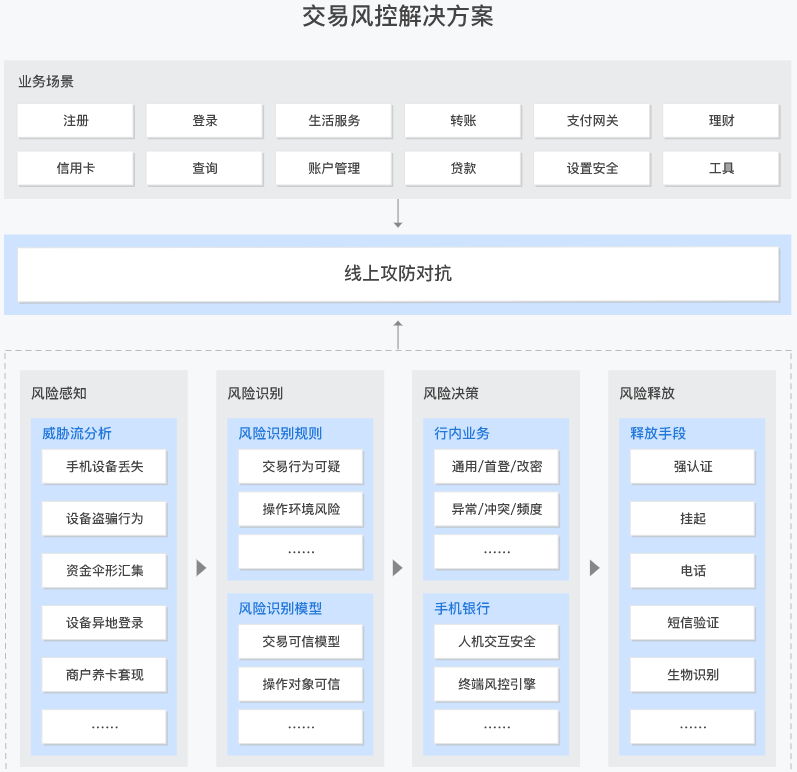The height and width of the screenshot is (772, 797).
Task: Select the 信用卡 scenario box
Action: [x=76, y=168]
